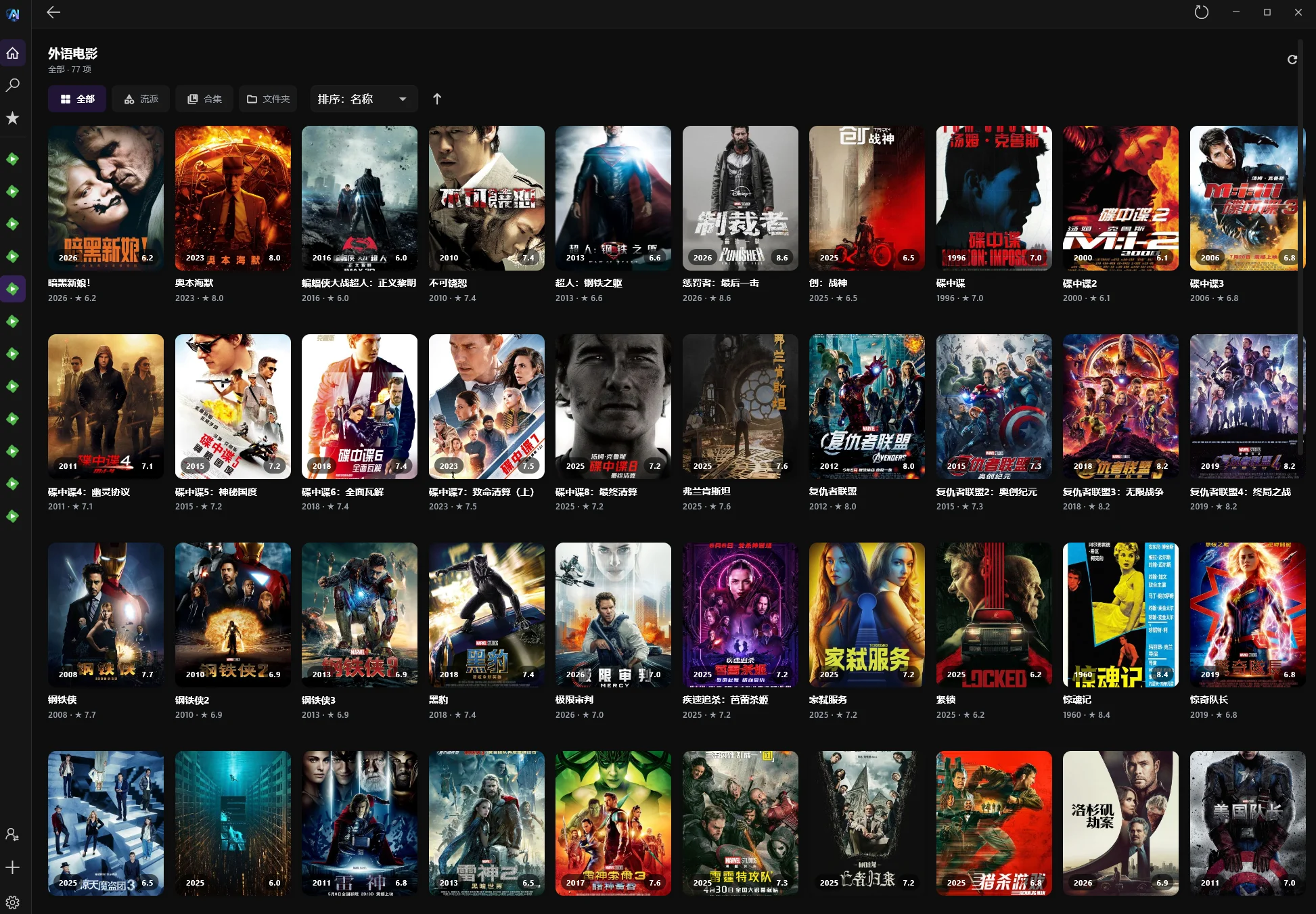Image resolution: width=1316 pixels, height=914 pixels.
Task: Open the 碟中谍 1996 poster
Action: (994, 198)
